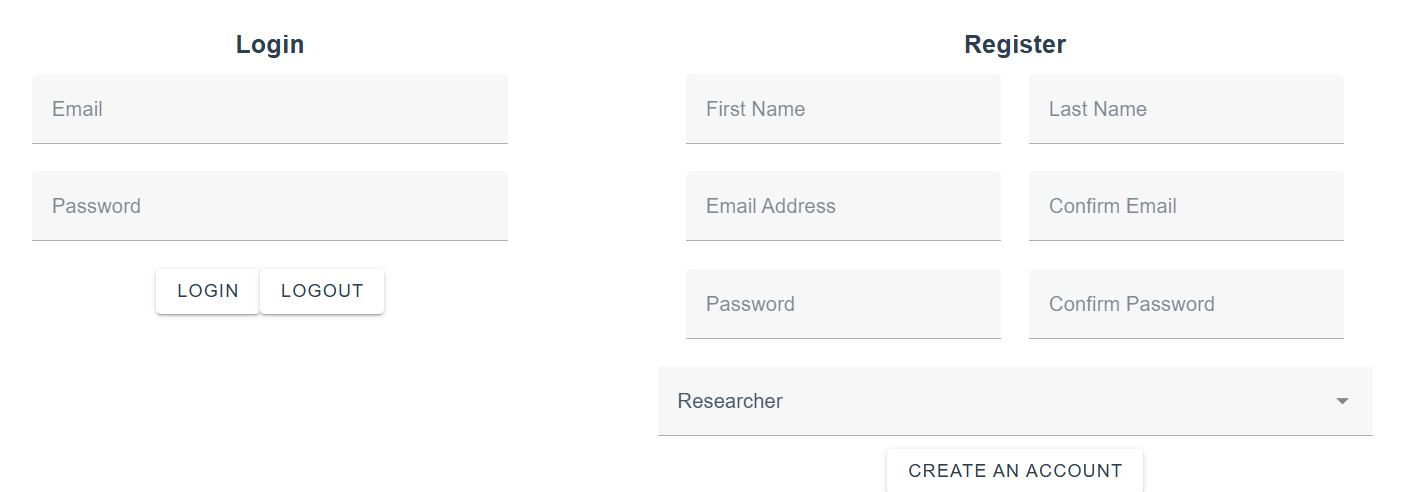Screen dimensions: 1403x492
Task: Activate the Email Address field
Action: coord(843,206)
